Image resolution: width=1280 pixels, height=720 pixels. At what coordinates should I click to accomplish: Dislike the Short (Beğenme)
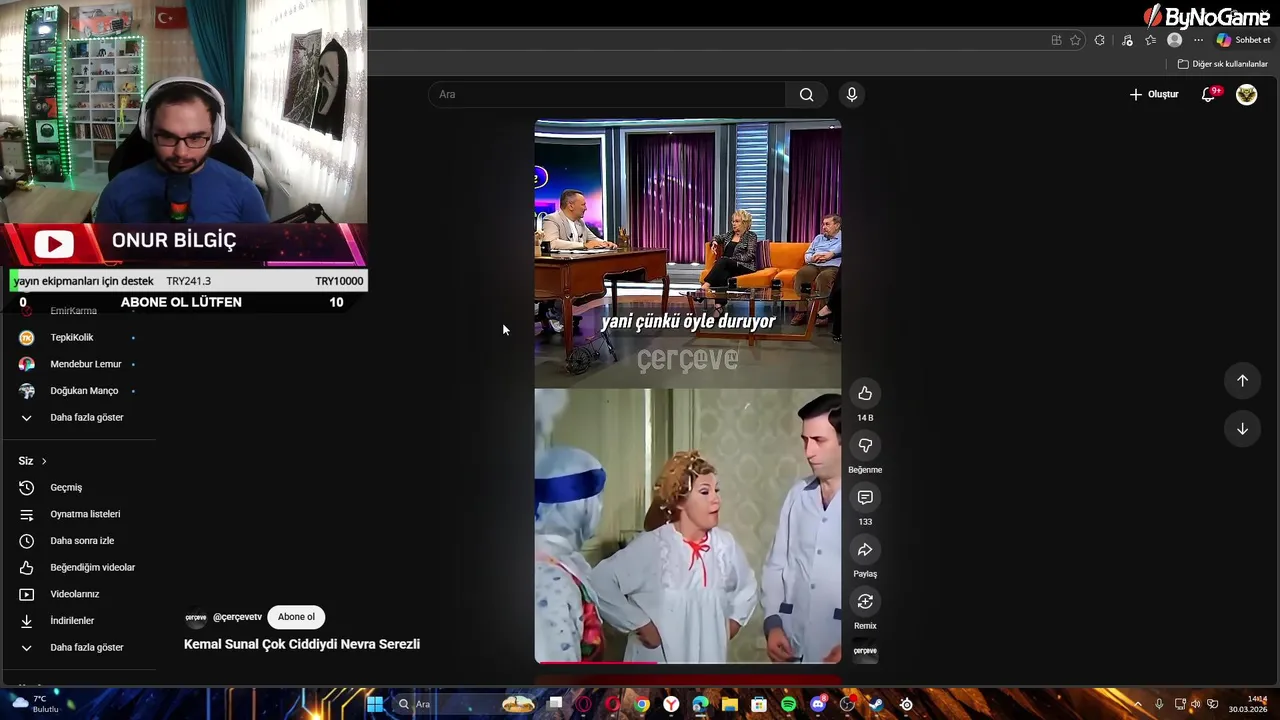tap(865, 445)
